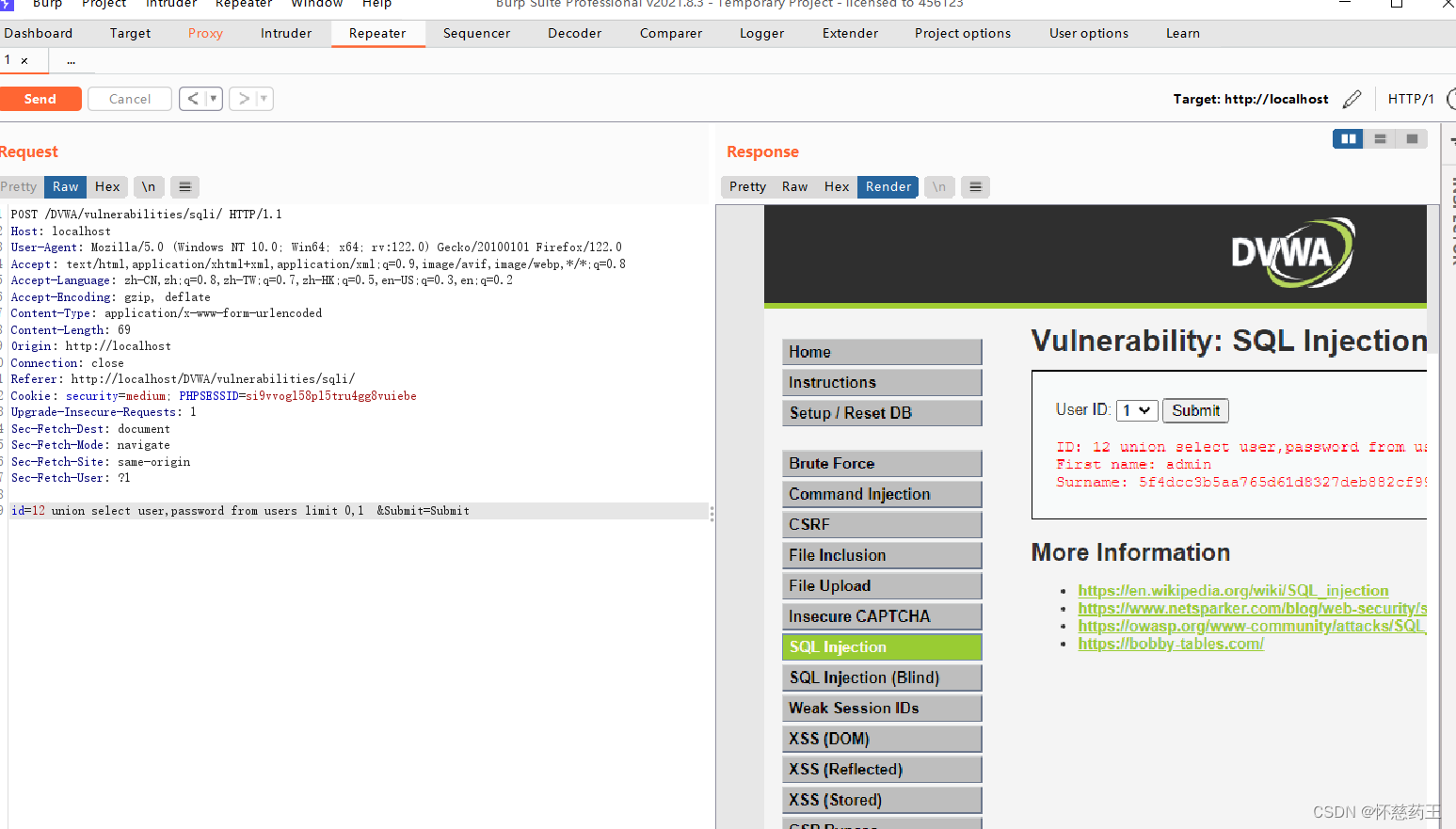Open the Decoder tab
This screenshot has height=829, width=1456.
pyautogui.click(x=575, y=33)
